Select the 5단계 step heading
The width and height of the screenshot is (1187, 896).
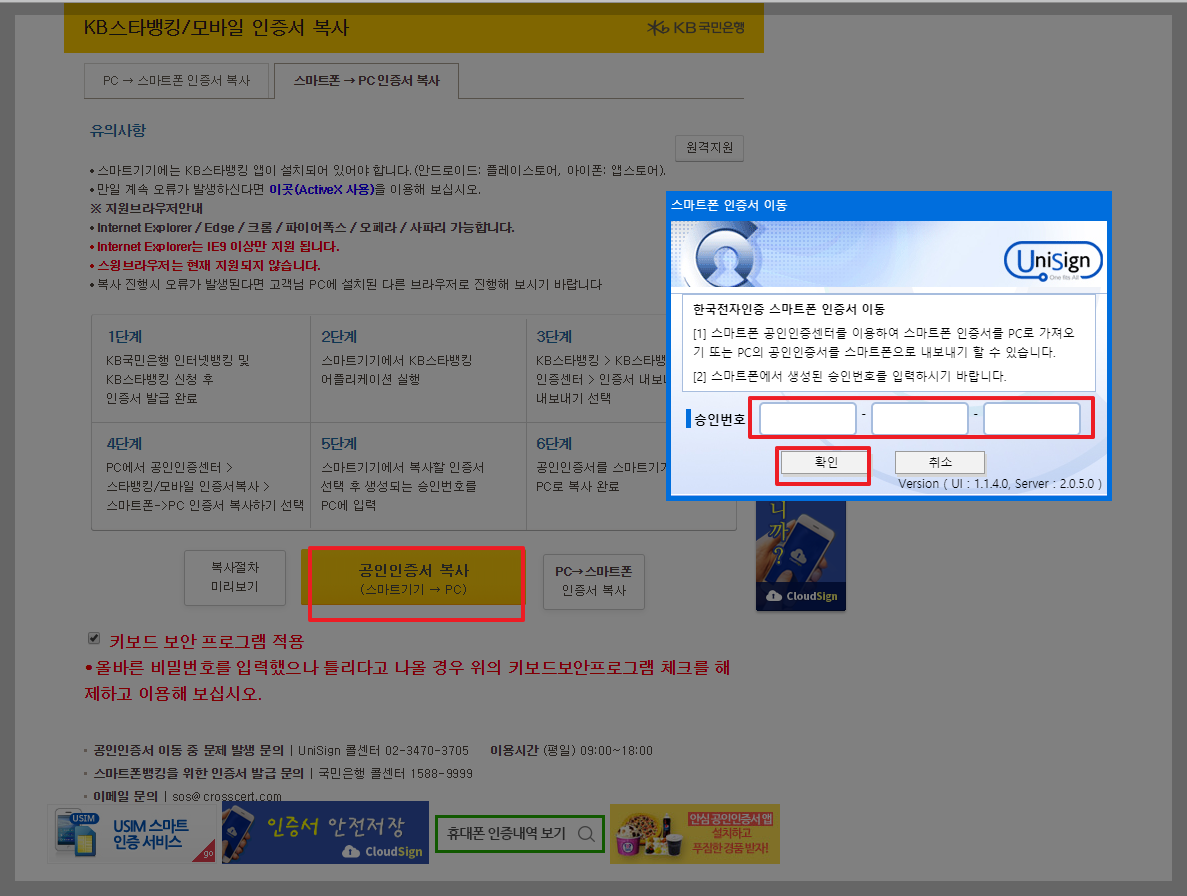(x=339, y=443)
